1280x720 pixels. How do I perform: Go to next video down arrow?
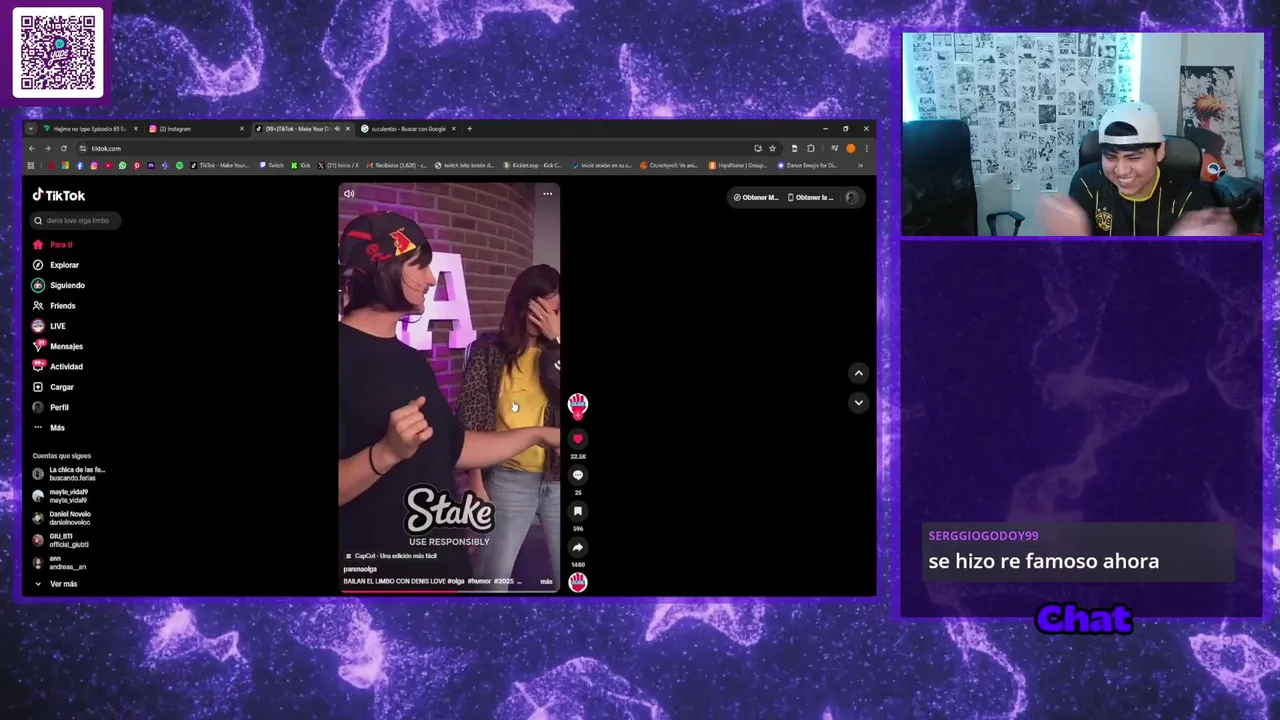pos(858,402)
